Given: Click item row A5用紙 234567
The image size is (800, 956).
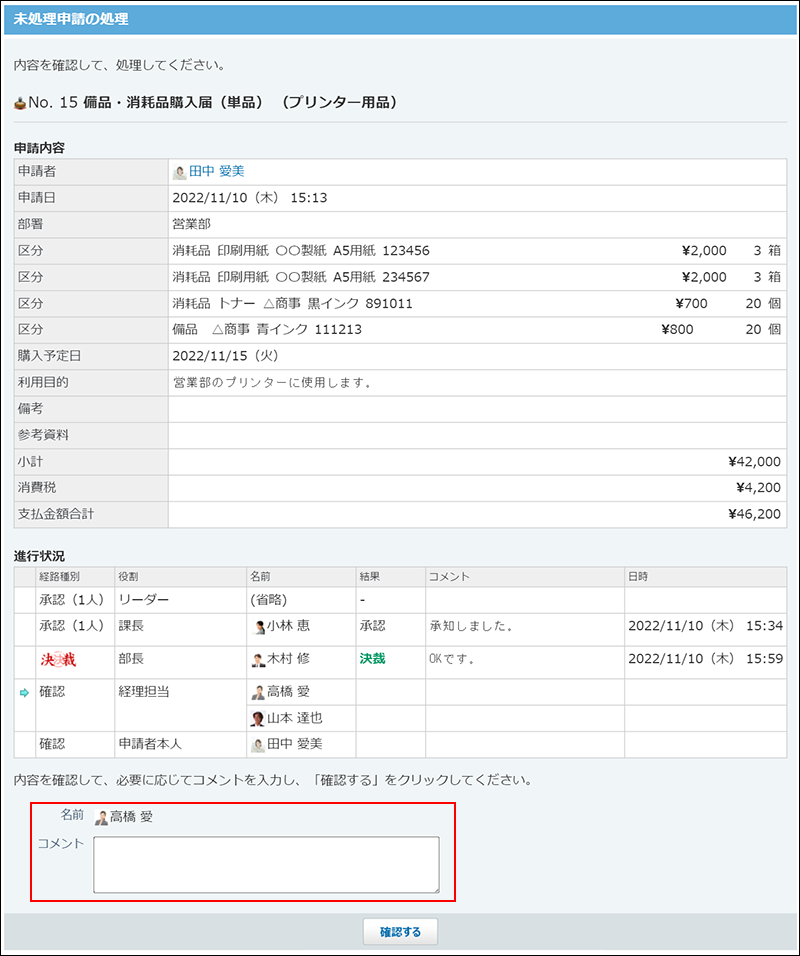Looking at the screenshot, I should pos(477,277).
